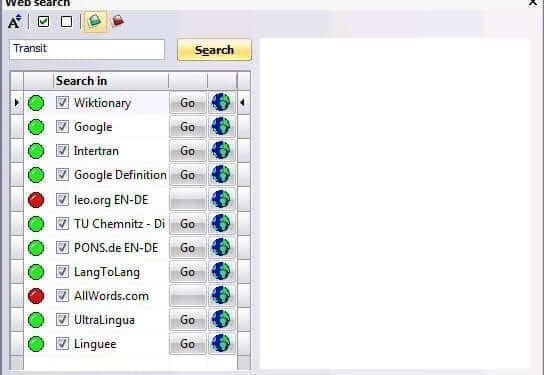Toggle the Linguee checkbox
Screen dimensions: 544x375
tap(62, 343)
